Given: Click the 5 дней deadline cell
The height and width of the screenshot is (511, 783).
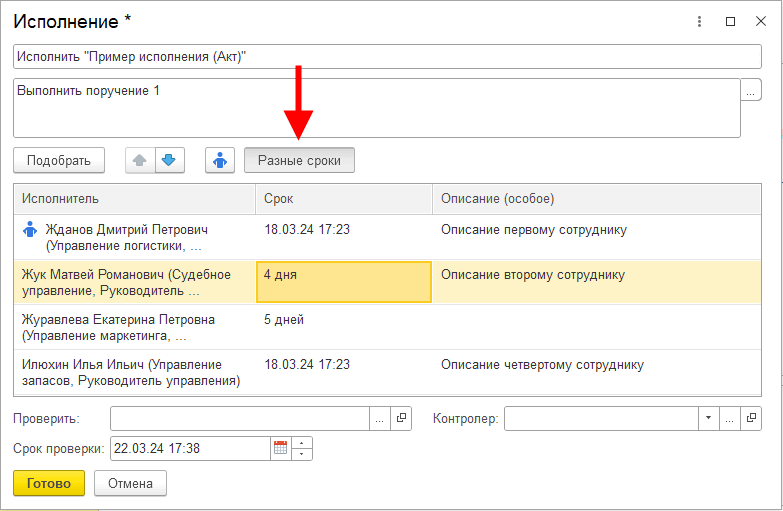Looking at the screenshot, I should pos(344,327).
